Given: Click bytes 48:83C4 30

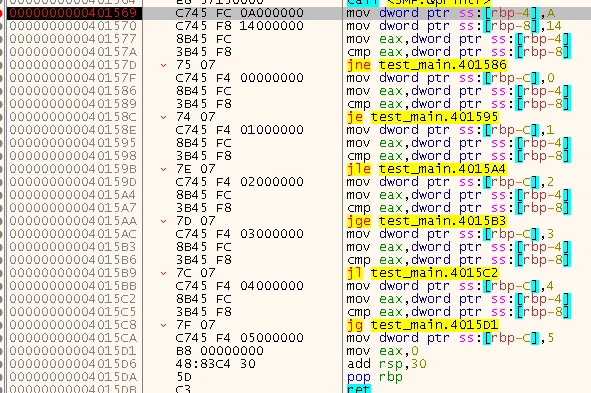Looking at the screenshot, I should click(x=215, y=364).
